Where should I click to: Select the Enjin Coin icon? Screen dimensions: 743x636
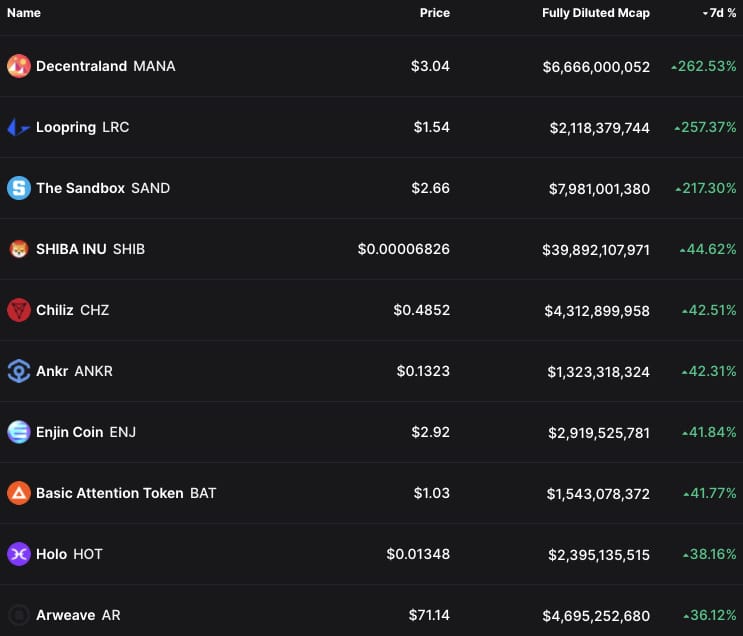click(18, 432)
